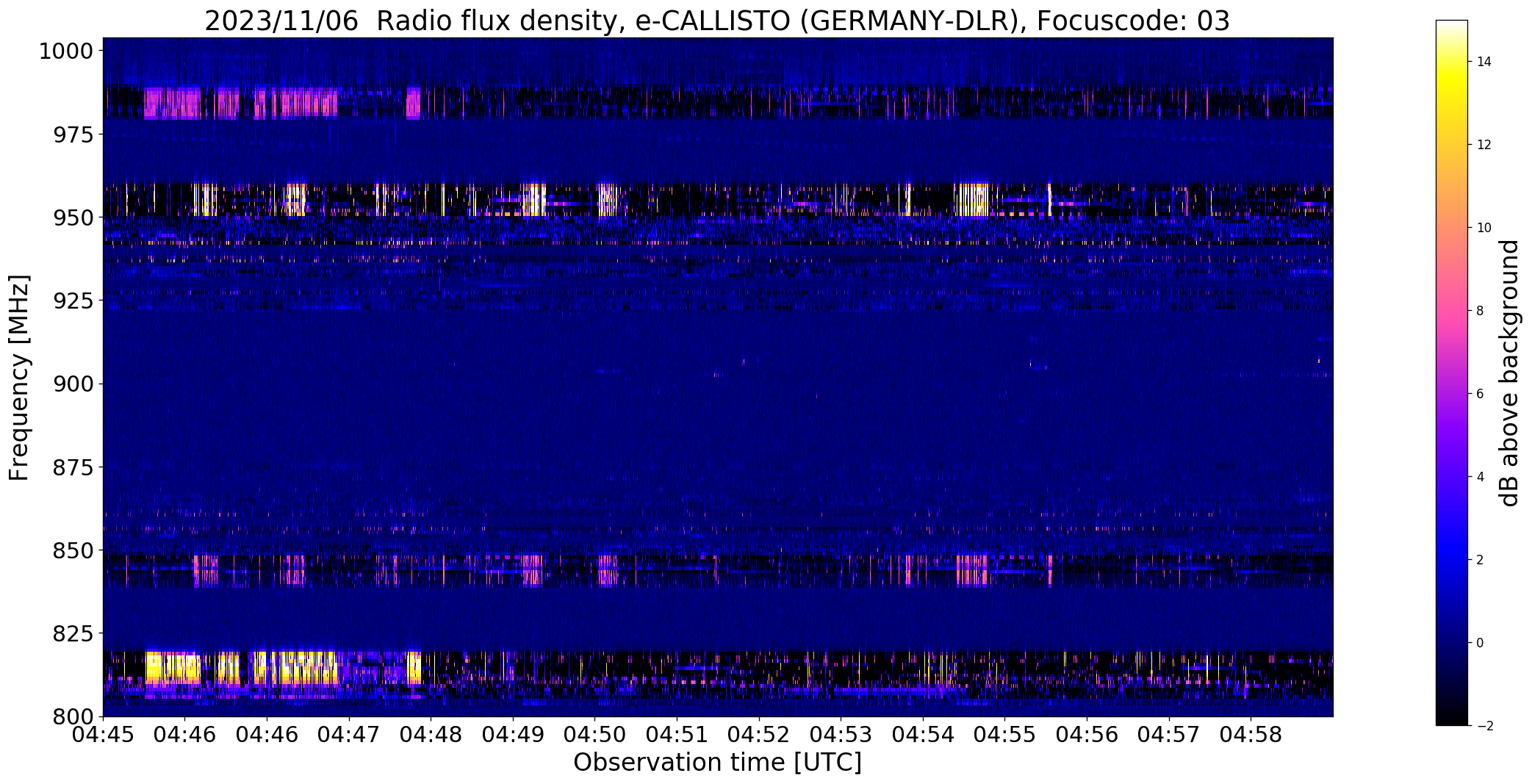
Task: Click the 04:52 time tick label
Action: coord(759,736)
